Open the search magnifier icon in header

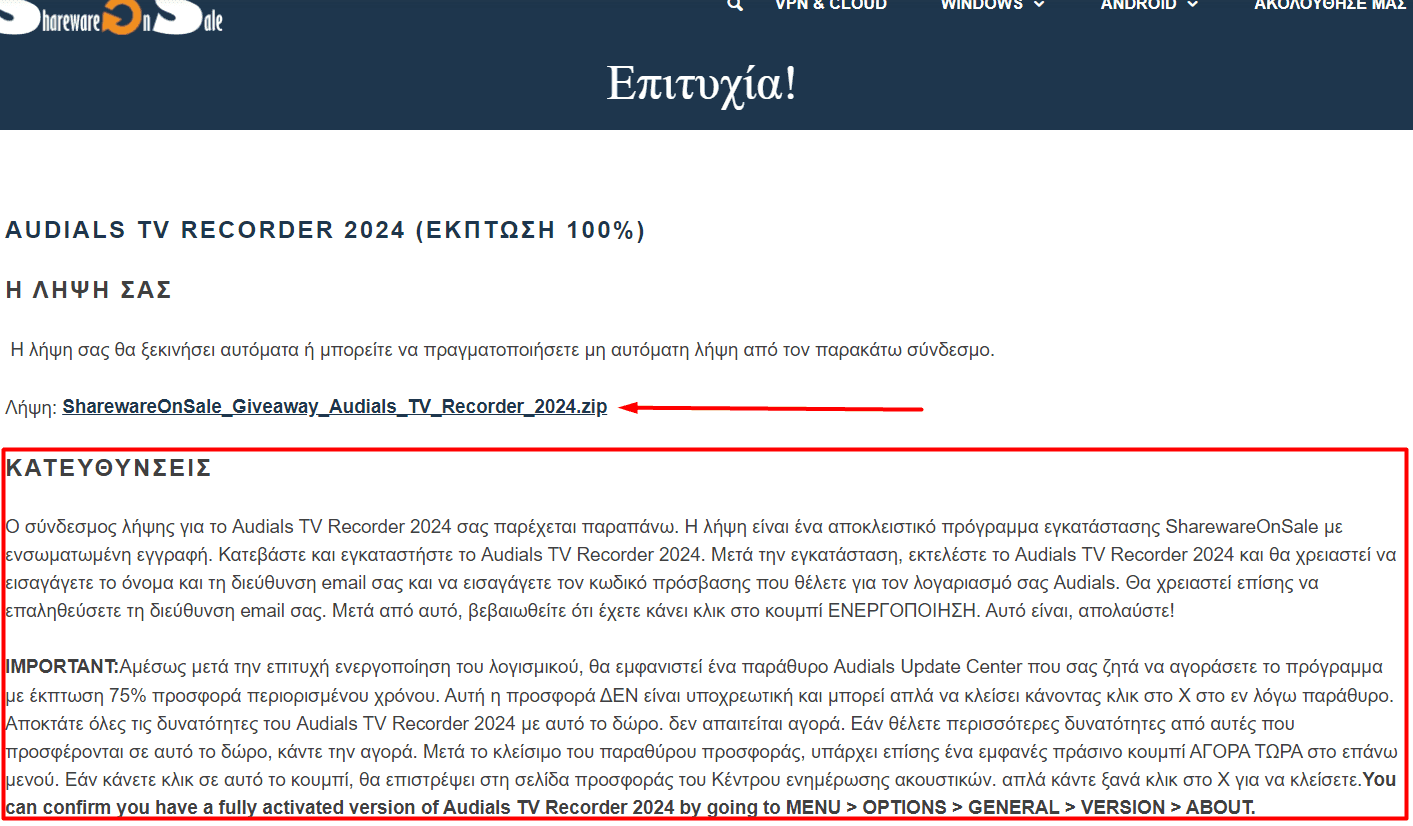(x=735, y=5)
